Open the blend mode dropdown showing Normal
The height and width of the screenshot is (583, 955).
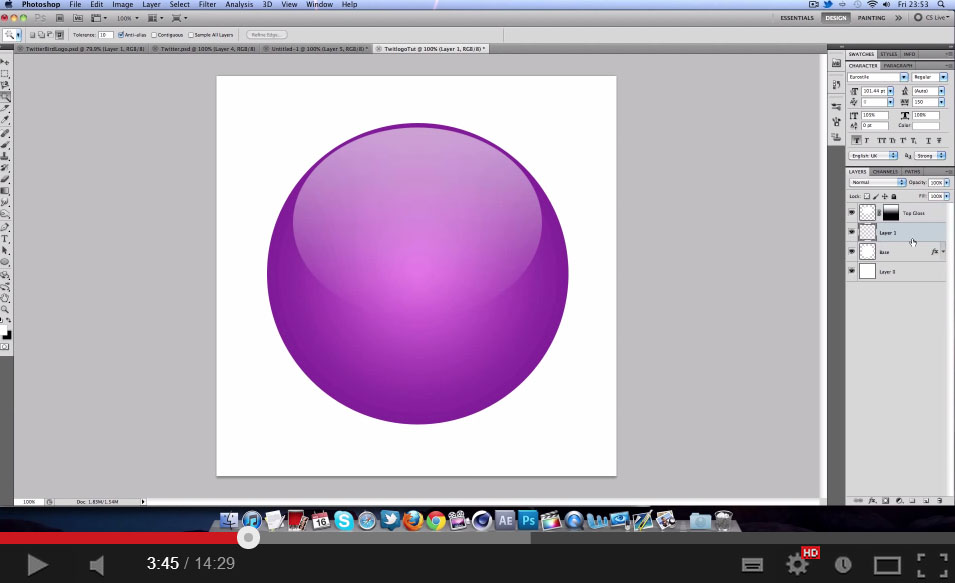pos(875,182)
